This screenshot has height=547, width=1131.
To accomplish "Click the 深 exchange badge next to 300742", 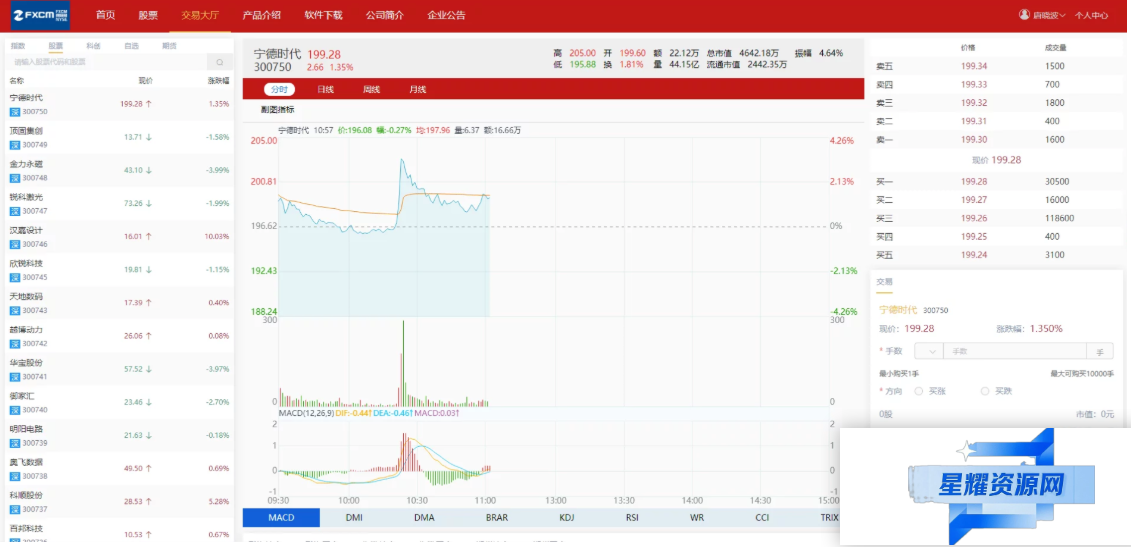I will (x=14, y=344).
